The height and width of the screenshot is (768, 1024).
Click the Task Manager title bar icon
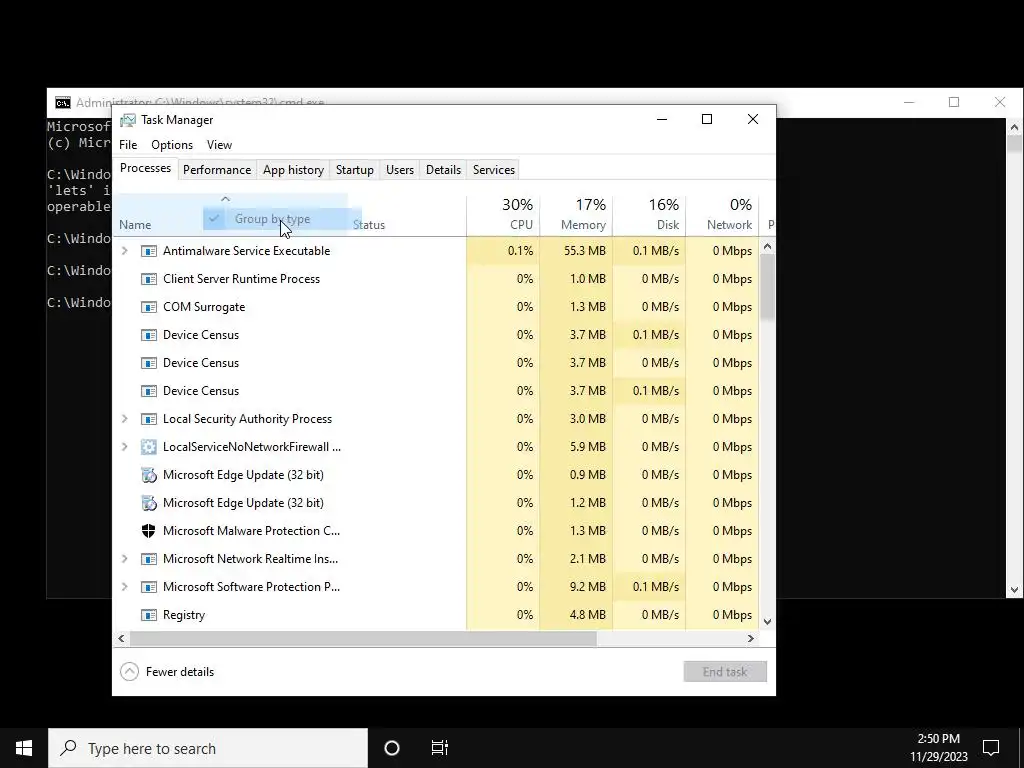(x=128, y=120)
